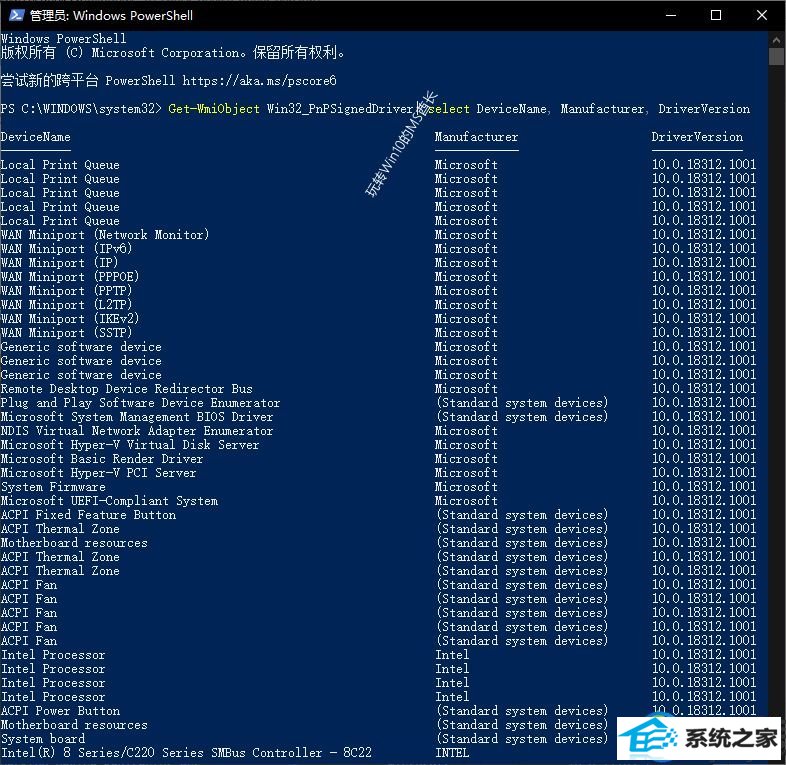
Task: Click the Microsoft Corporation copyright line
Action: 173,53
